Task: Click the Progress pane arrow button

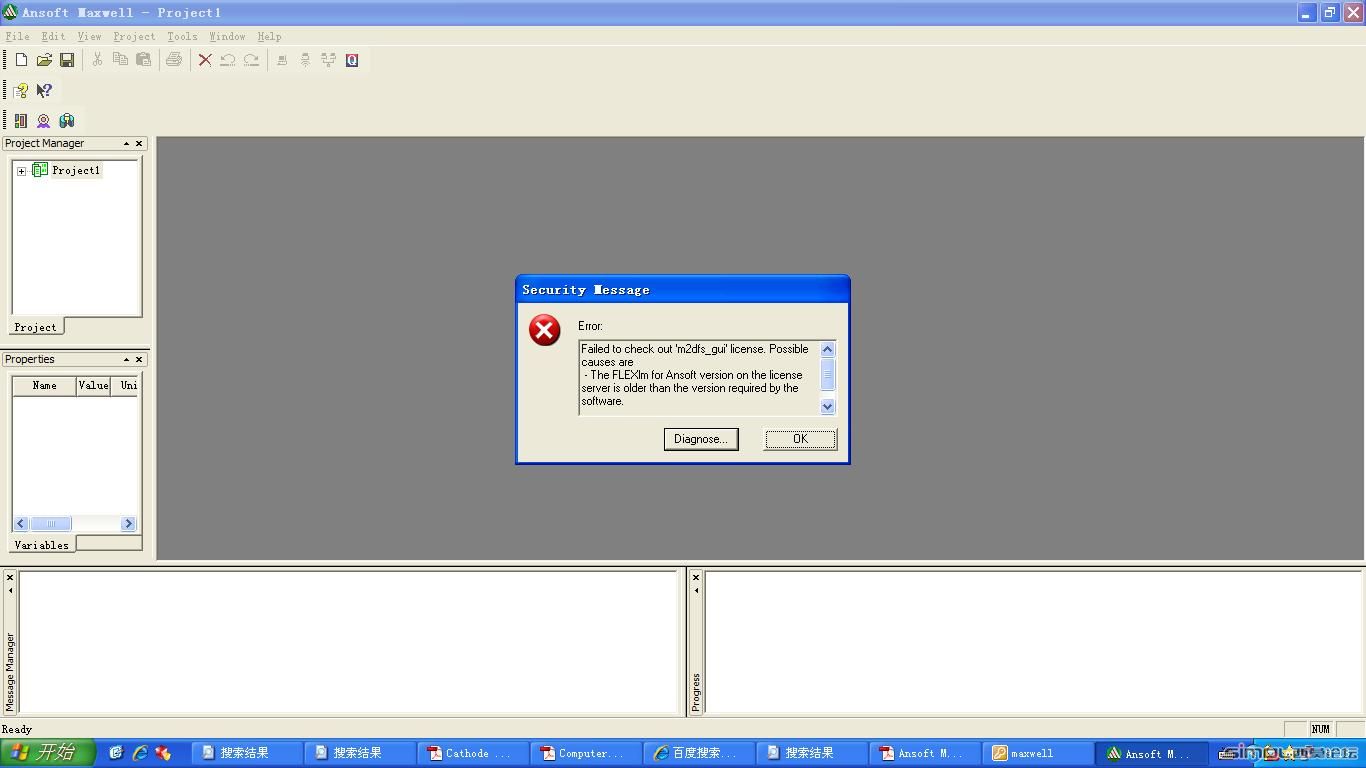Action: point(696,591)
